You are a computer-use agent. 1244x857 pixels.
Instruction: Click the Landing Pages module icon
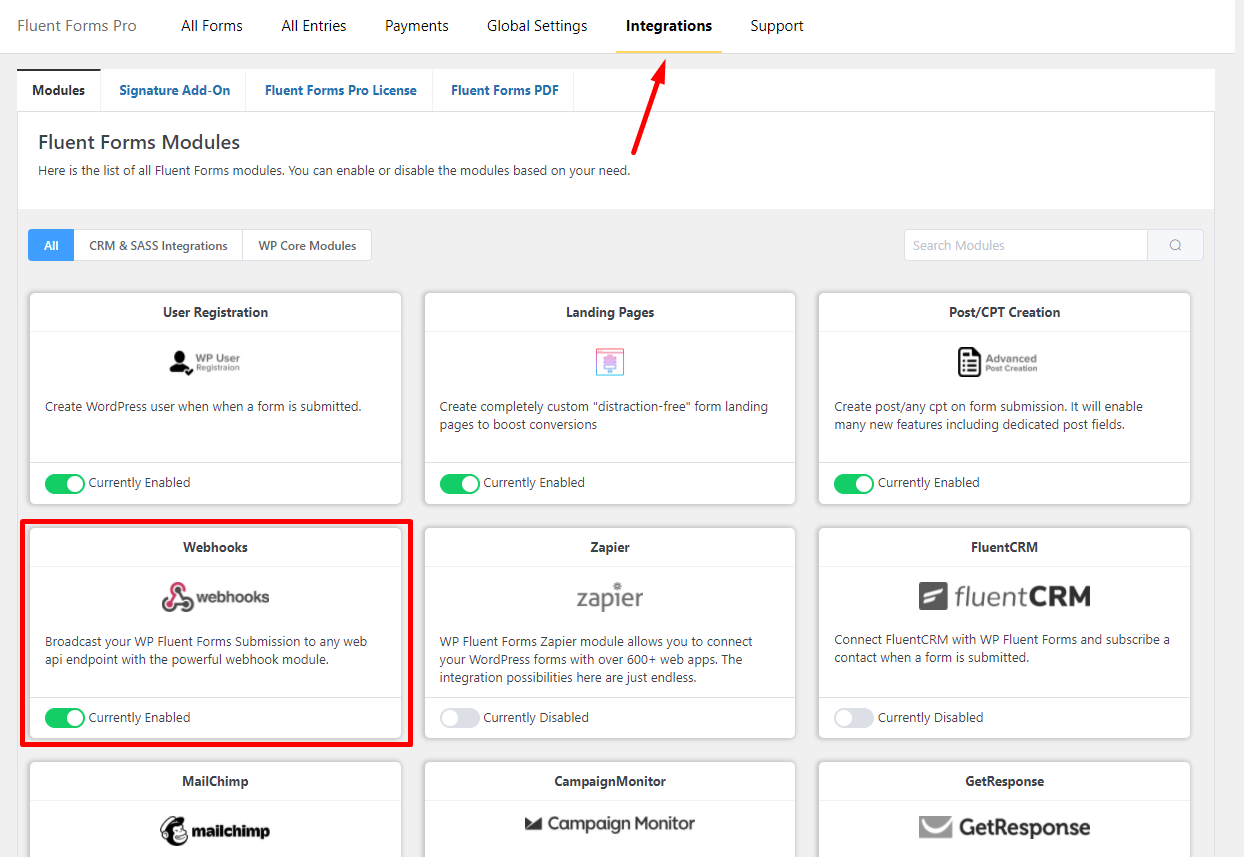(x=609, y=362)
